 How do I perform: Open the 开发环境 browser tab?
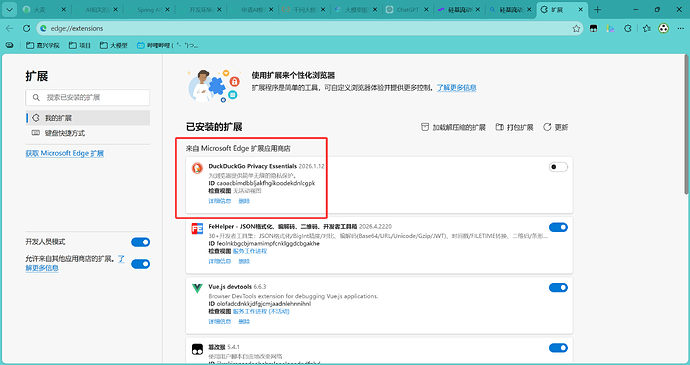pyautogui.click(x=201, y=10)
